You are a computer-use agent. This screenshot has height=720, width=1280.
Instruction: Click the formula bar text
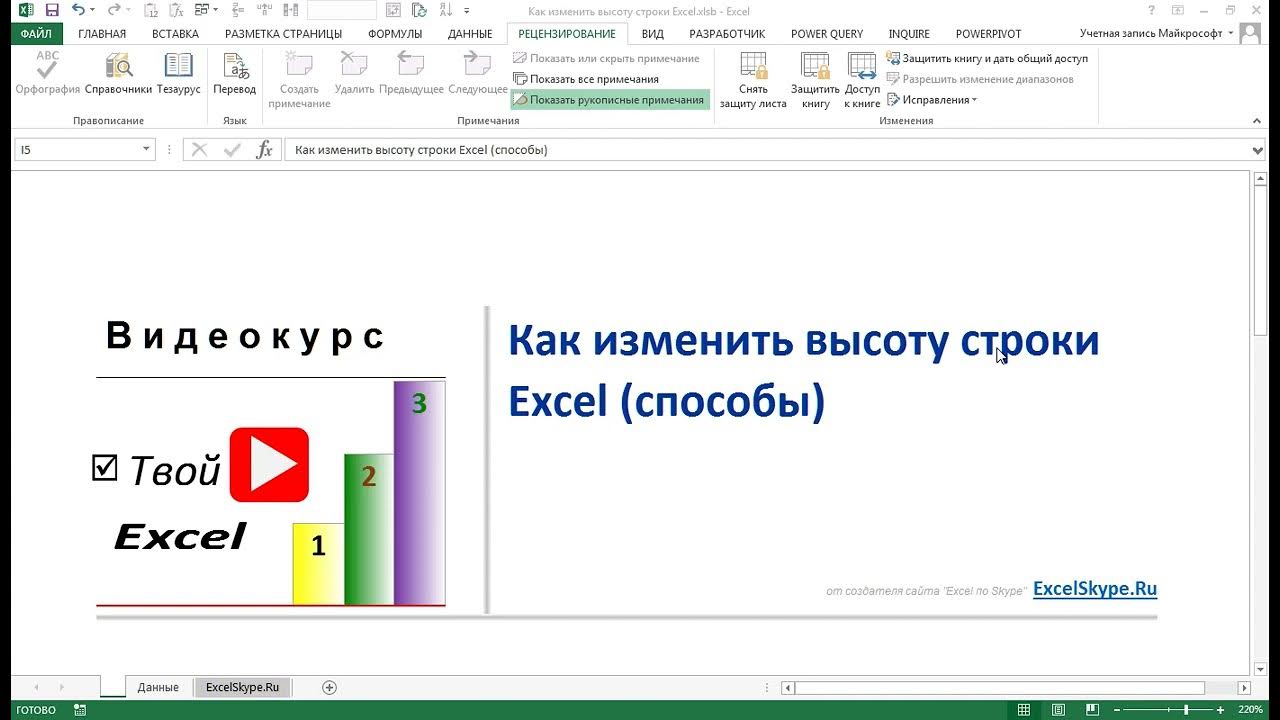click(421, 150)
